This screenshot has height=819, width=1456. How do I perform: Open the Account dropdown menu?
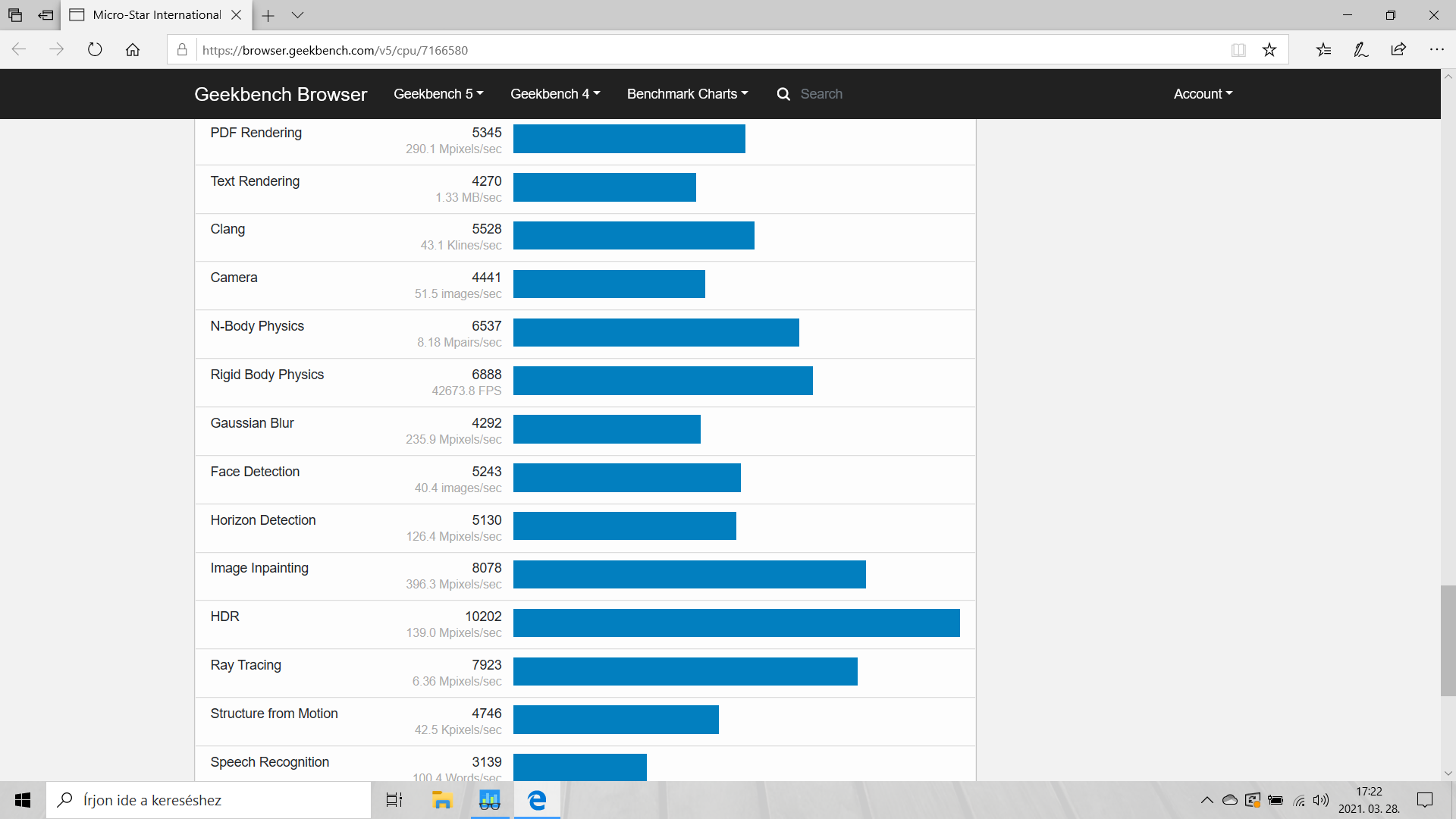[1203, 94]
